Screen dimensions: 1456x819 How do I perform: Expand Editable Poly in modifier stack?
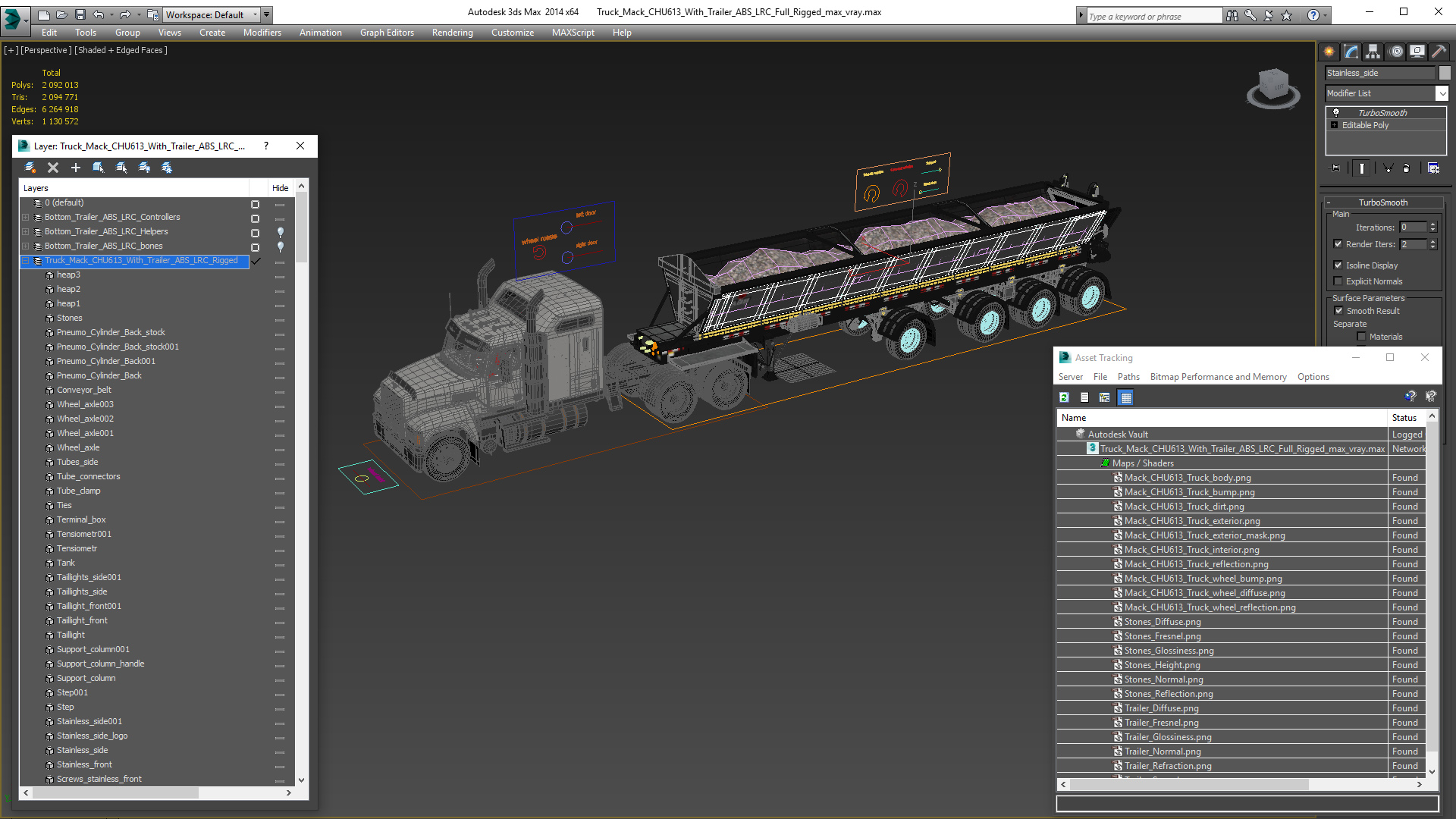point(1335,125)
